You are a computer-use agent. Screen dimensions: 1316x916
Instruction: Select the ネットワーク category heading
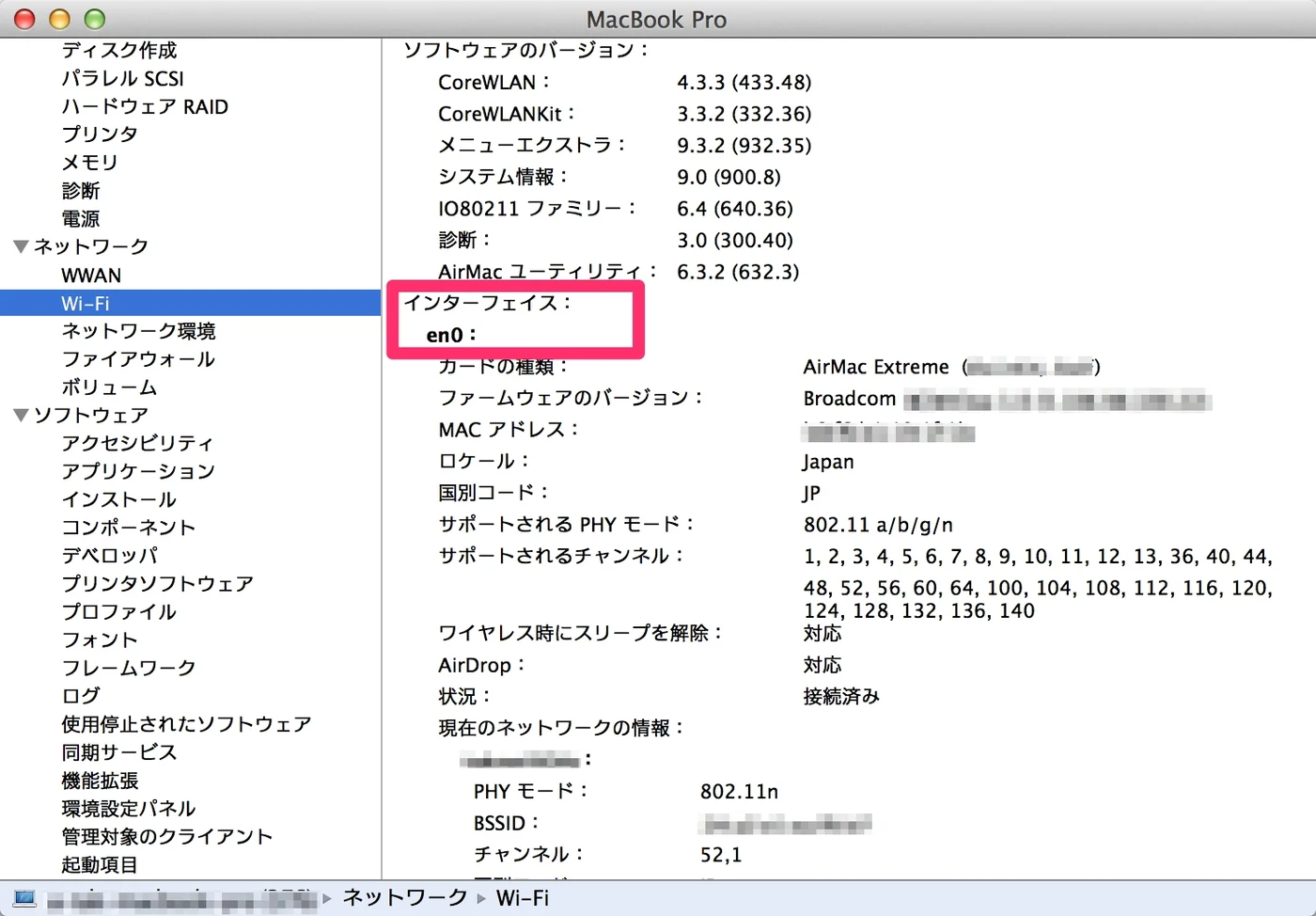click(91, 246)
